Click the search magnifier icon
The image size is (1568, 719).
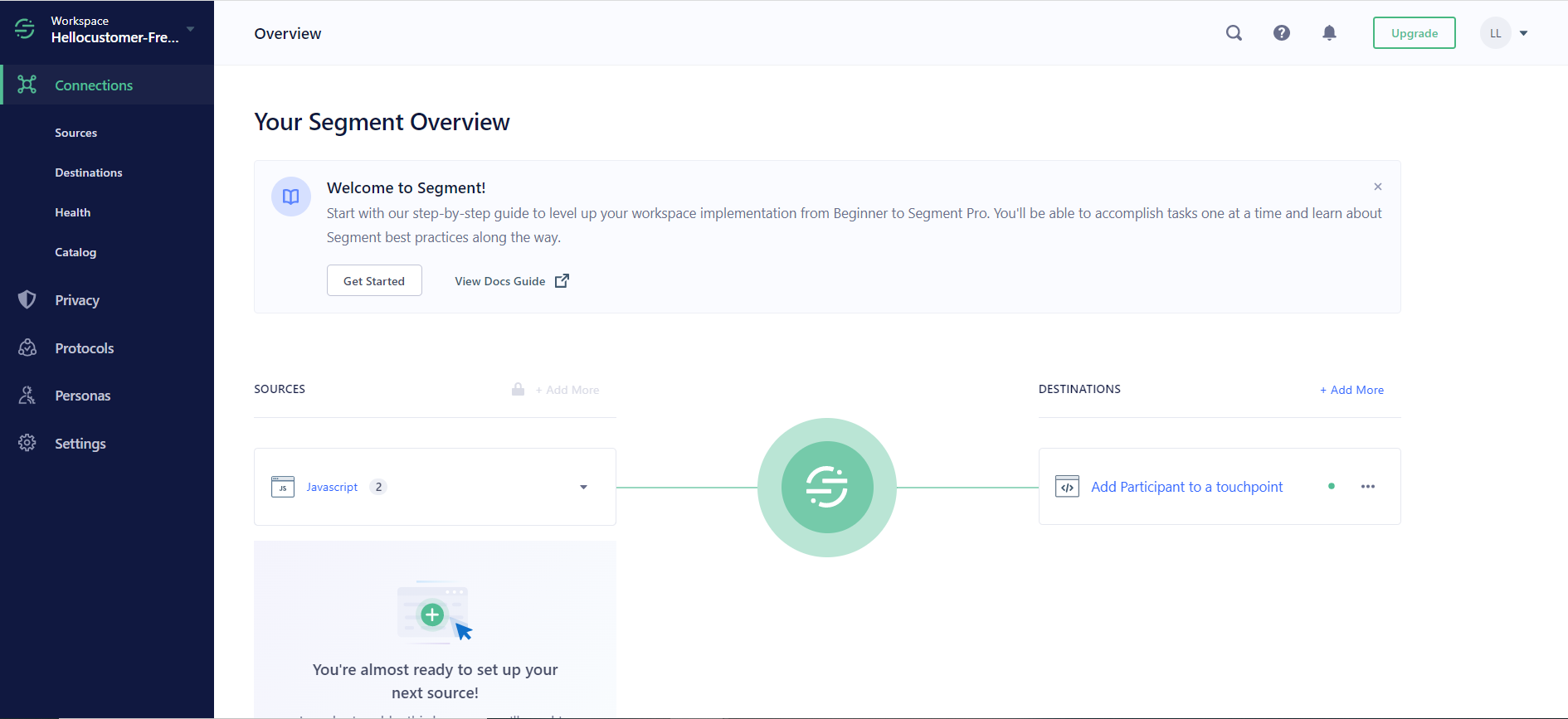pos(1234,33)
